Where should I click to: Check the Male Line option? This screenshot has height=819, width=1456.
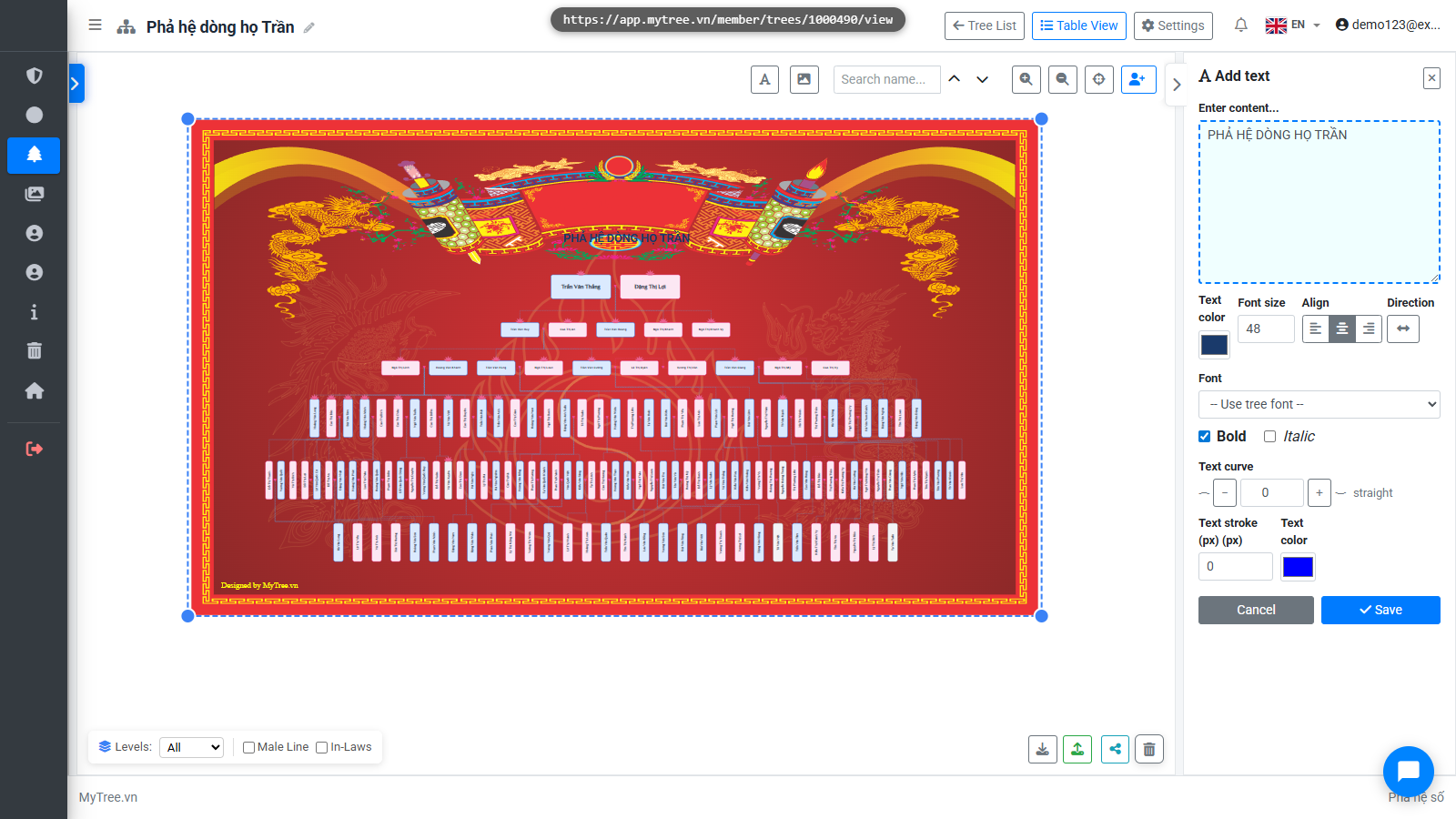pyautogui.click(x=248, y=748)
